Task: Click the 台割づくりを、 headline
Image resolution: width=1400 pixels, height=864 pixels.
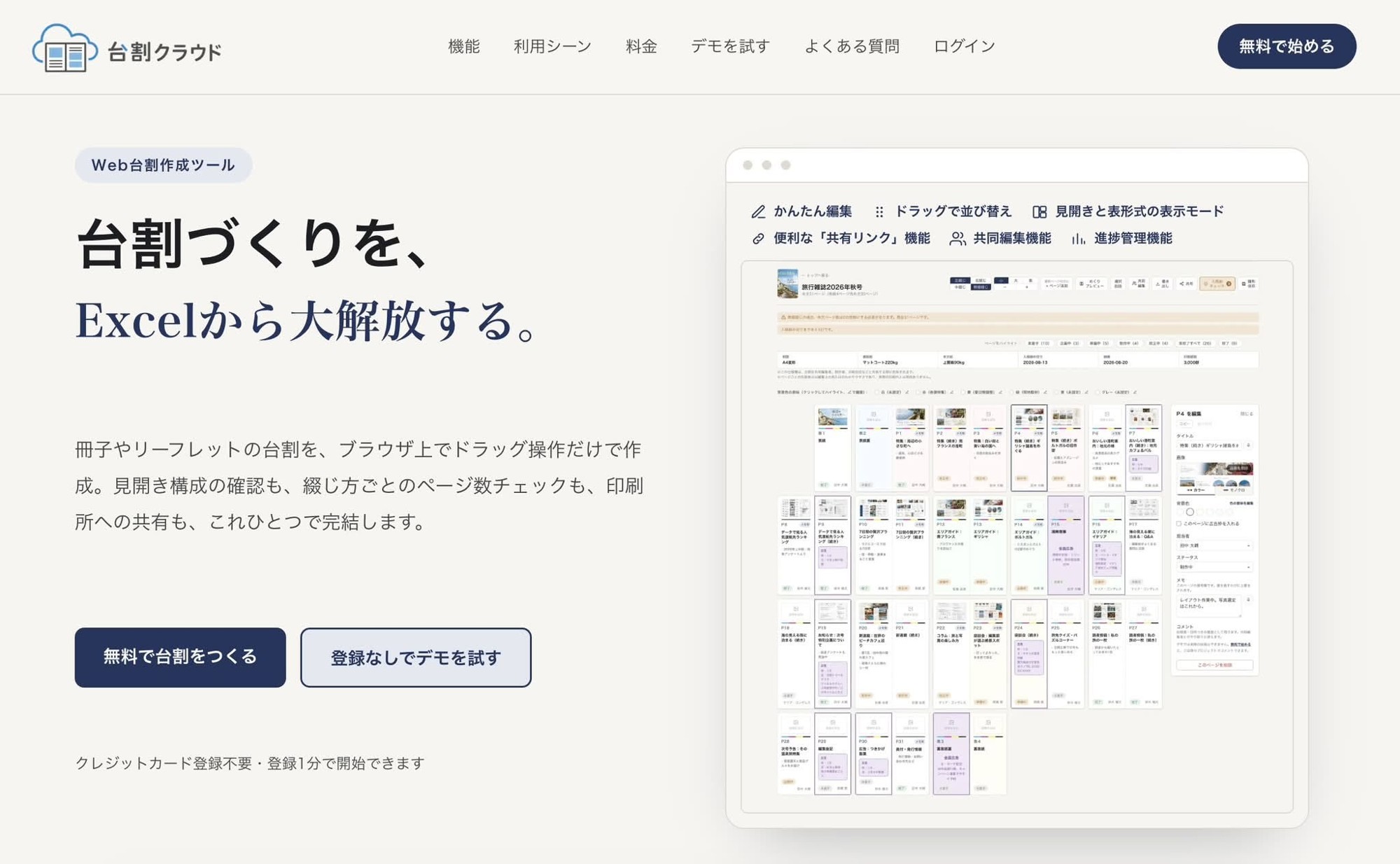Action: click(253, 244)
